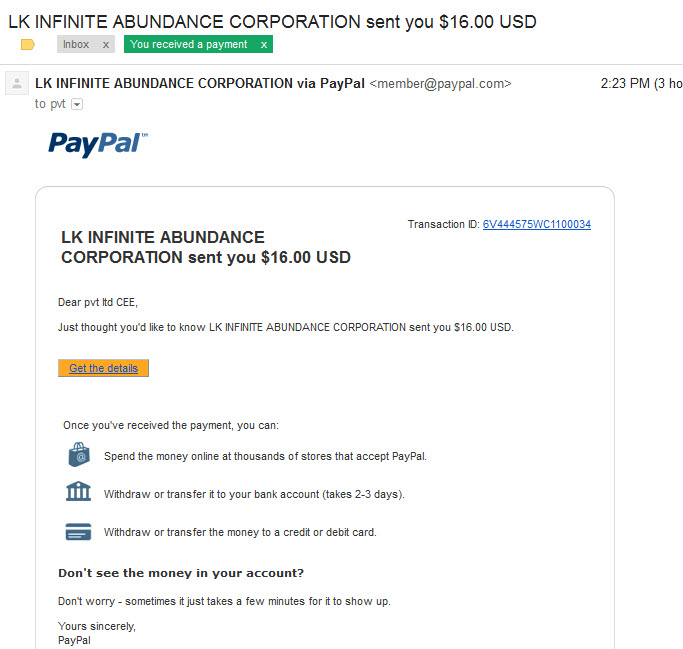
Task: Click the email subject line heading
Action: click(x=272, y=22)
